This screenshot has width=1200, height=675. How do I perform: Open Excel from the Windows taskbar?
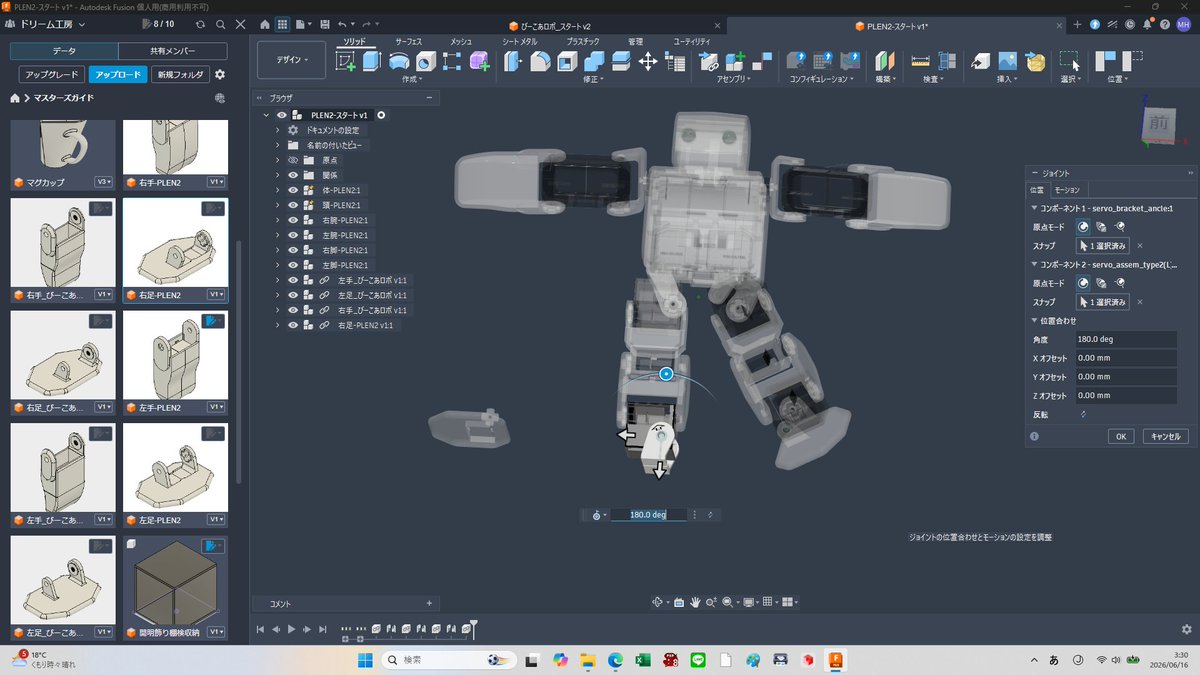point(643,660)
